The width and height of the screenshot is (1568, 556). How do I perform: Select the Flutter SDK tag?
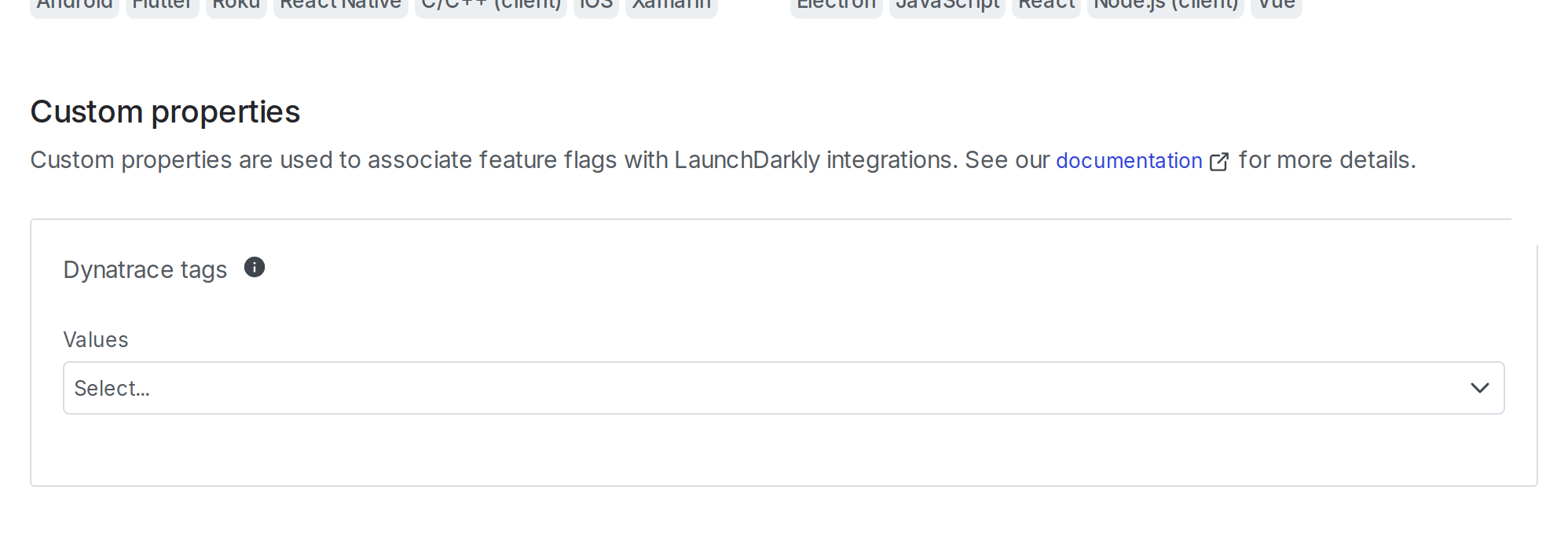[162, 5]
